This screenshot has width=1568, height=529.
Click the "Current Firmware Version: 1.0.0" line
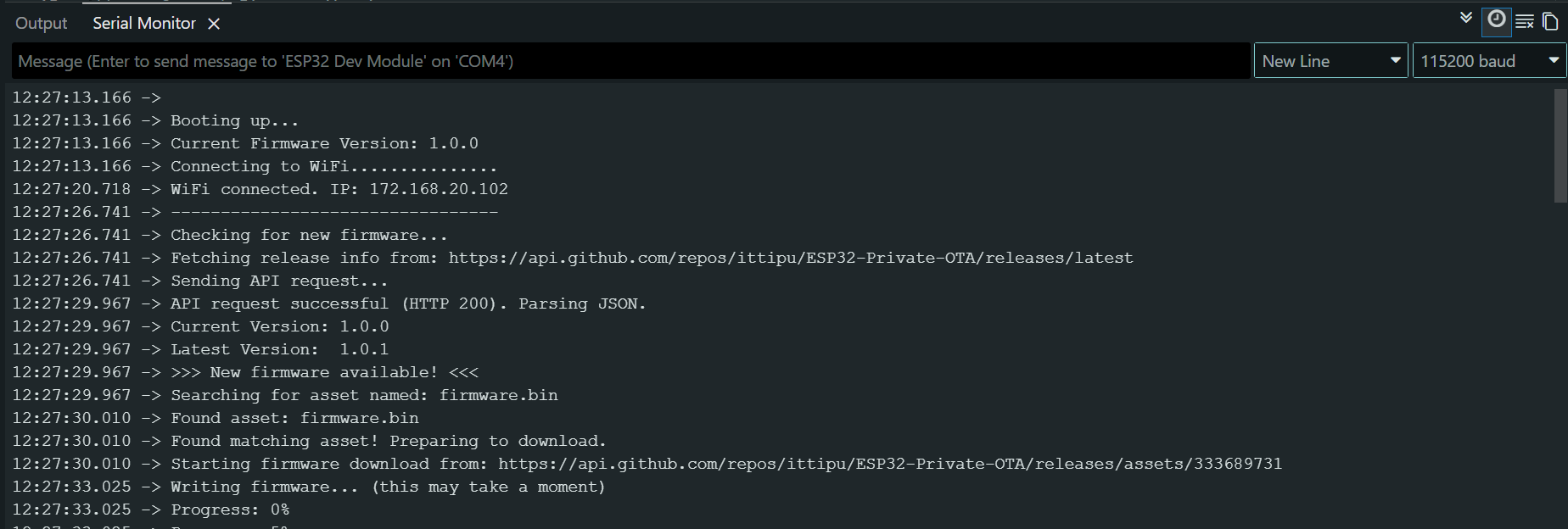pyautogui.click(x=324, y=143)
